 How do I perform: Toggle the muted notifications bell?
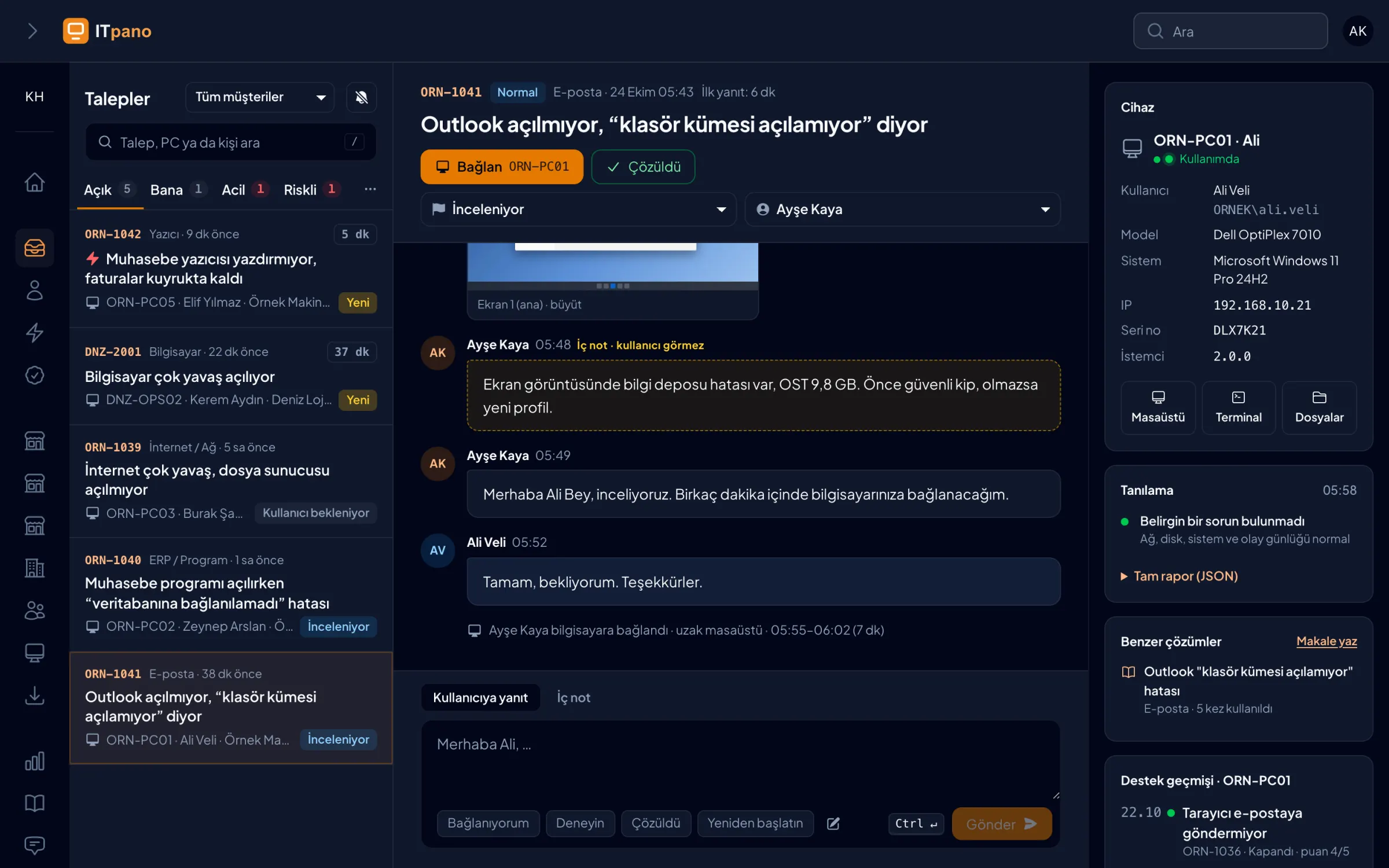[362, 97]
